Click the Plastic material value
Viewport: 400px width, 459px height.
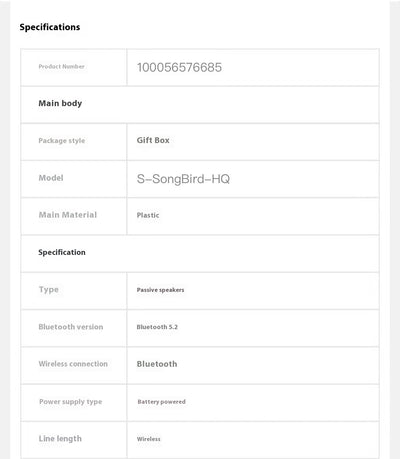(x=148, y=215)
